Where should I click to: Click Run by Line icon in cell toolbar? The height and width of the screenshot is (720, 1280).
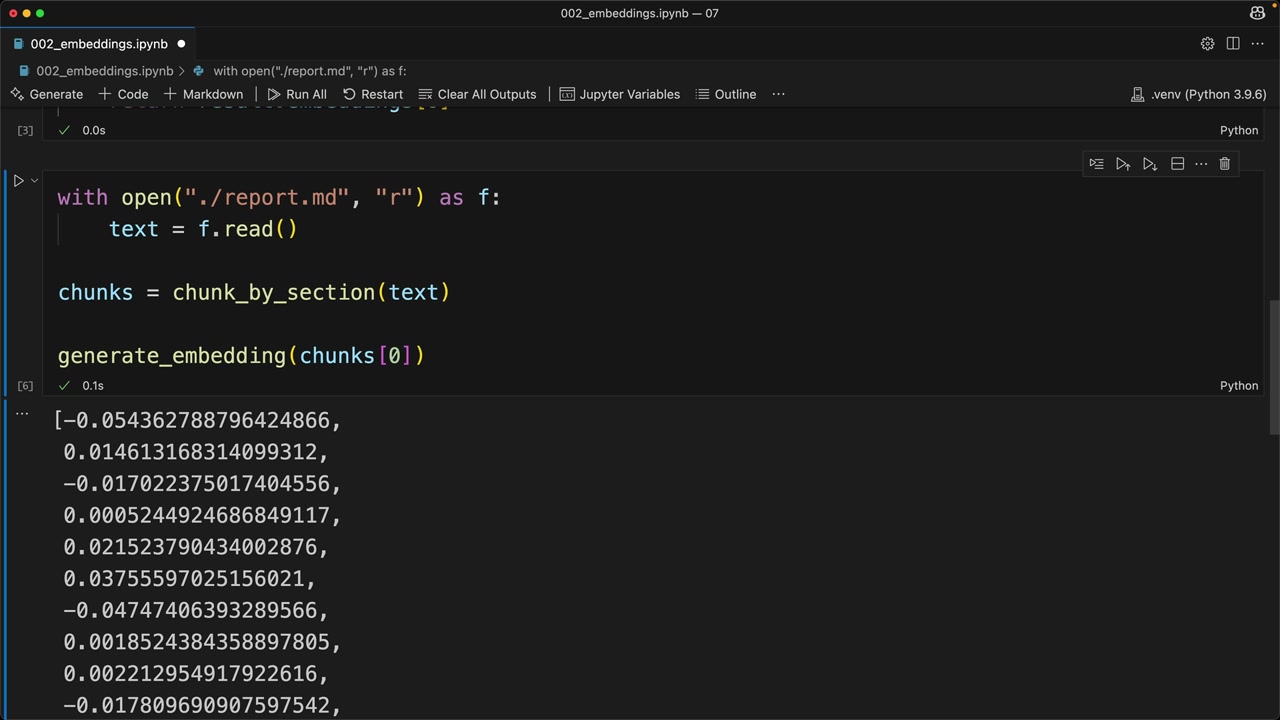1096,164
